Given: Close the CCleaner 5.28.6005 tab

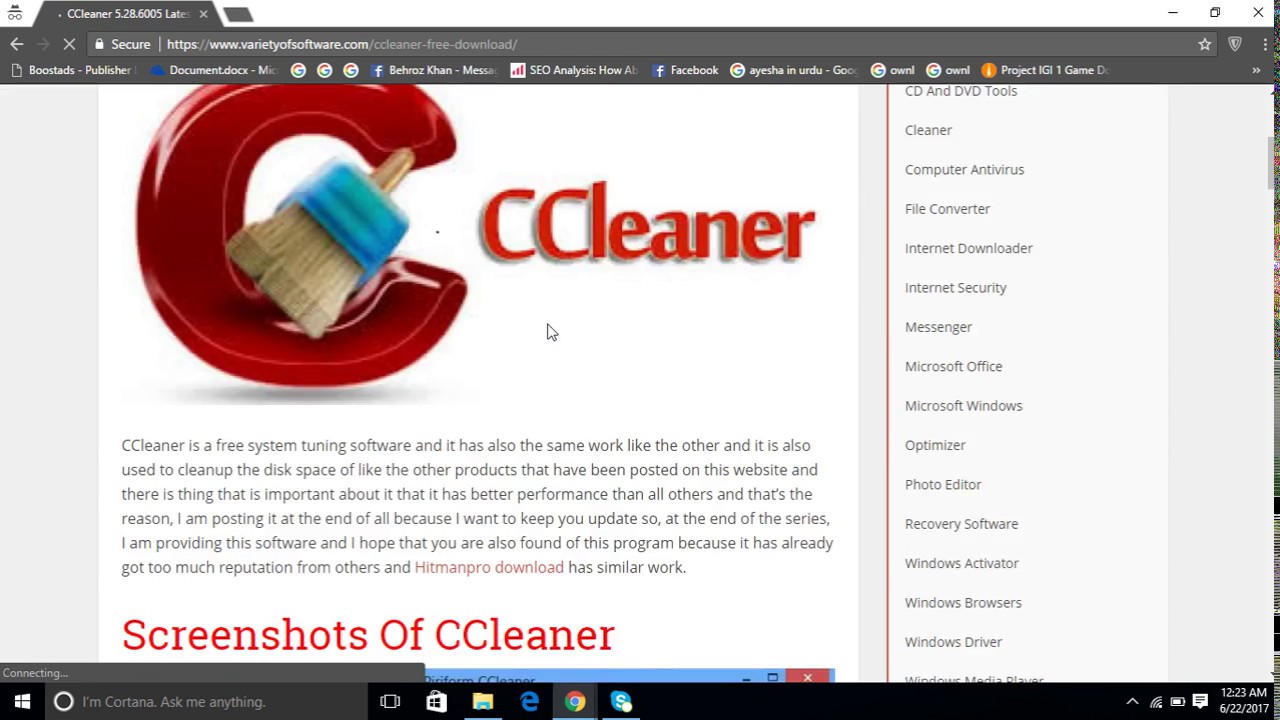Looking at the screenshot, I should coord(203,14).
